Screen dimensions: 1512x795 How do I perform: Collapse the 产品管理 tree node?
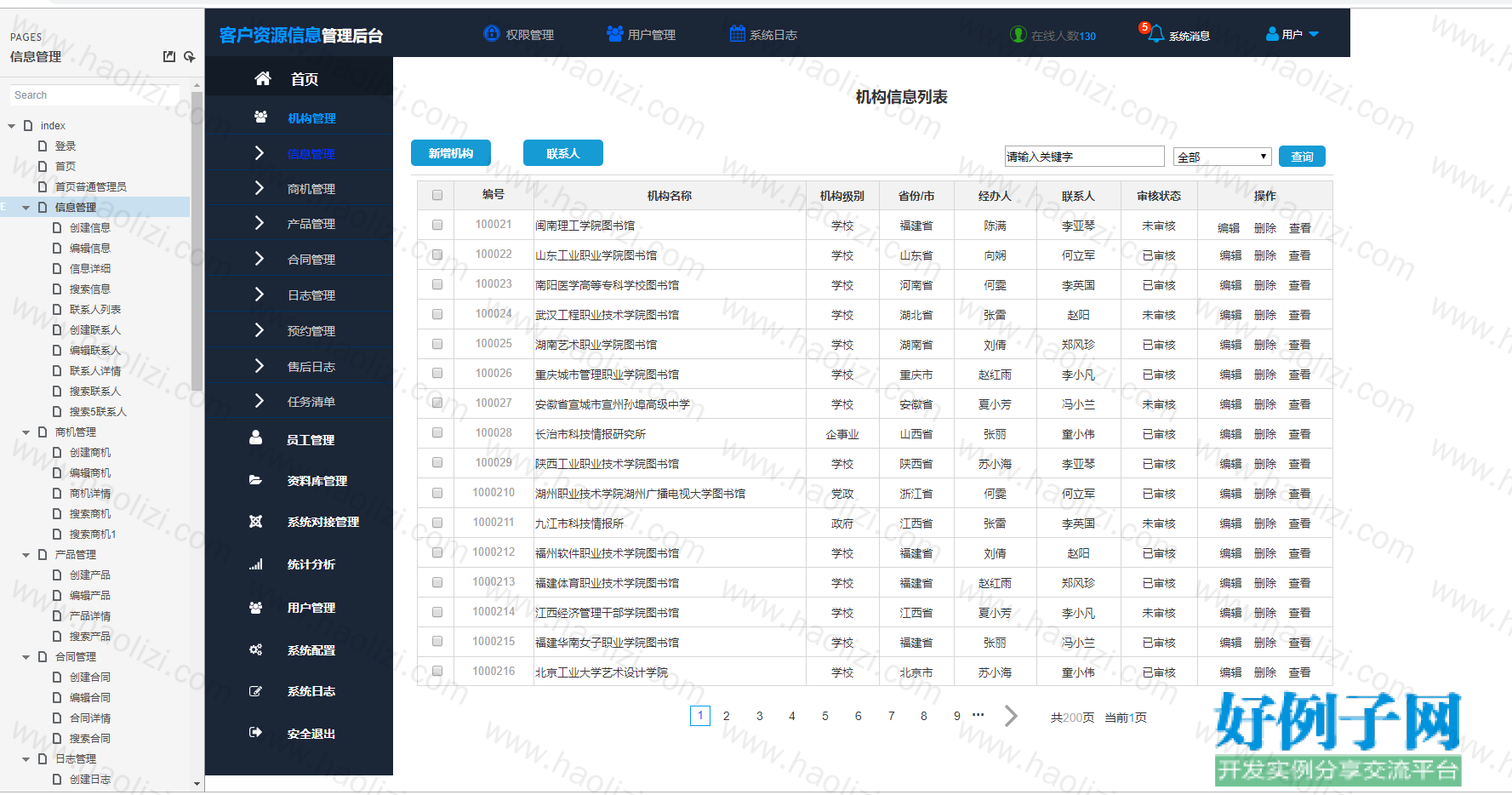(26, 555)
